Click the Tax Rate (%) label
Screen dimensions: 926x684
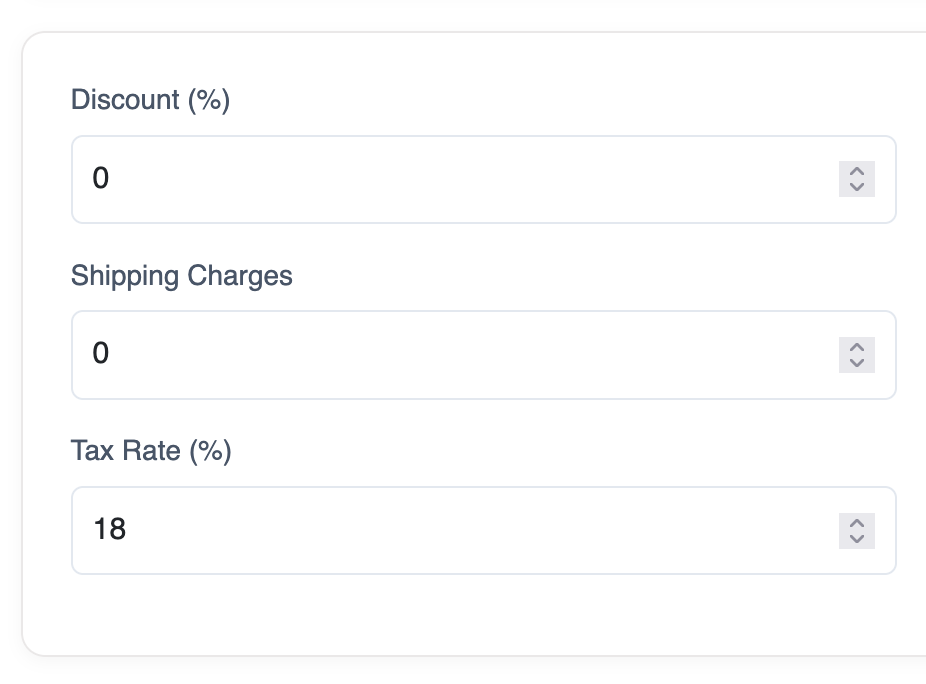pyautogui.click(x=149, y=451)
